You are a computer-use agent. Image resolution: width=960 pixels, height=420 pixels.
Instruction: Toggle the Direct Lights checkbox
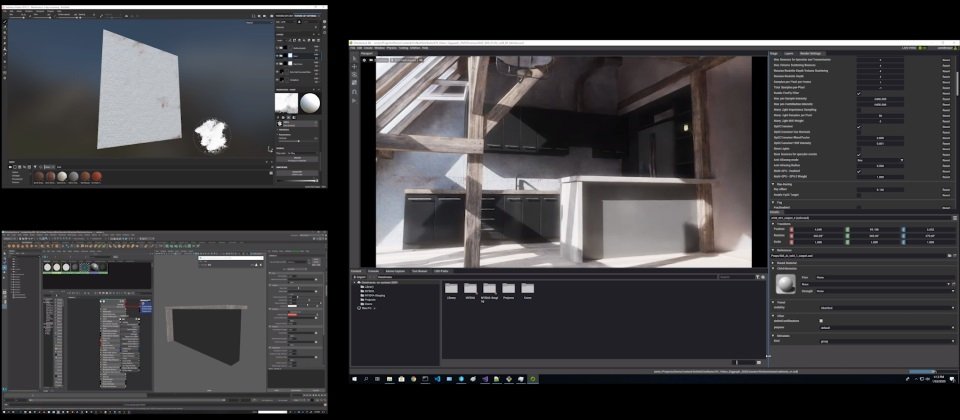(x=859, y=149)
